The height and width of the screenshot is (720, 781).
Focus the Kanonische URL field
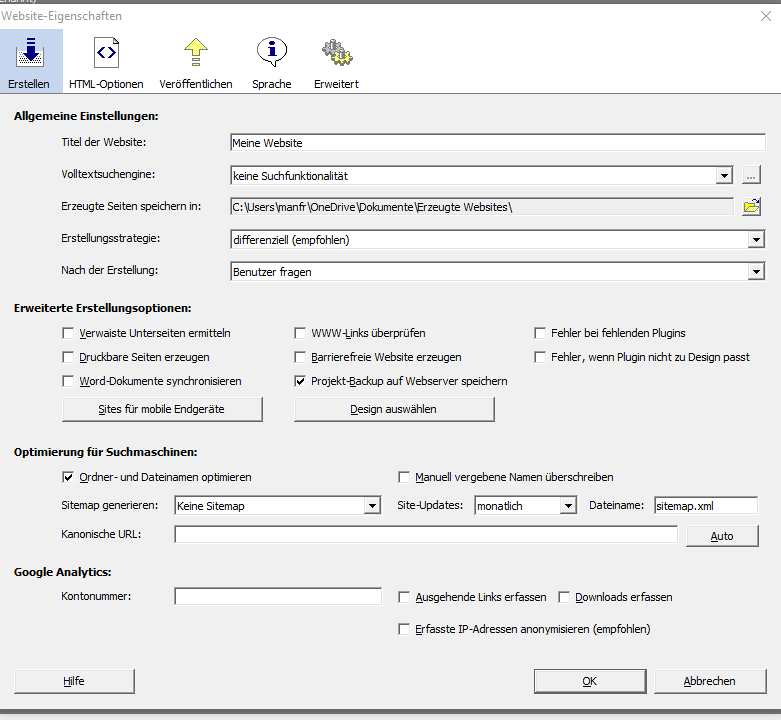(426, 534)
